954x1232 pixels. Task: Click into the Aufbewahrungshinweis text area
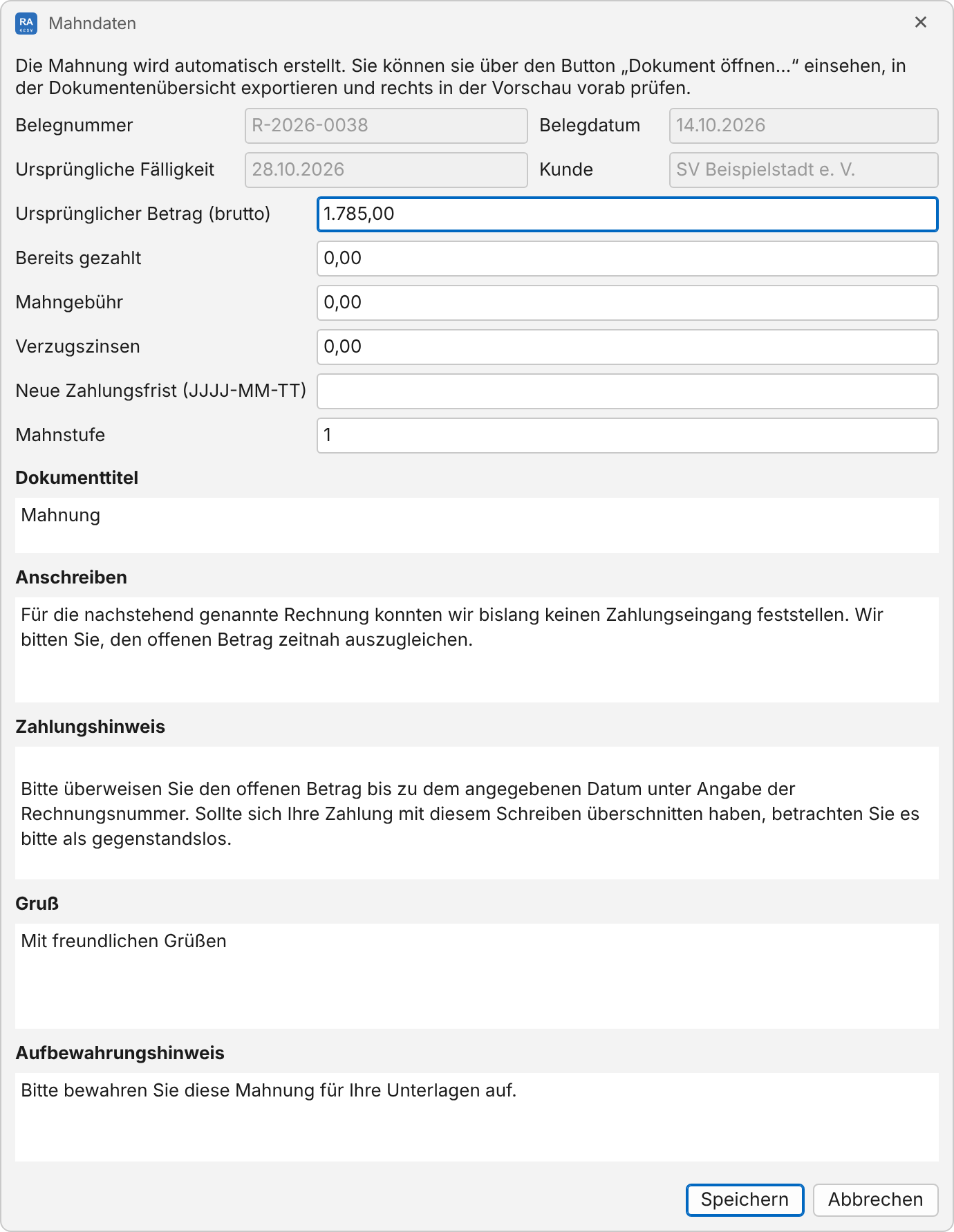(477, 1117)
